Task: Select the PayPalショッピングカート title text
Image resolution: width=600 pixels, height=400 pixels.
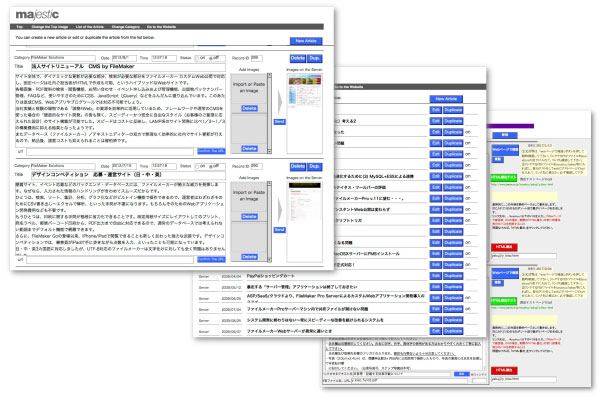Action: (271, 276)
